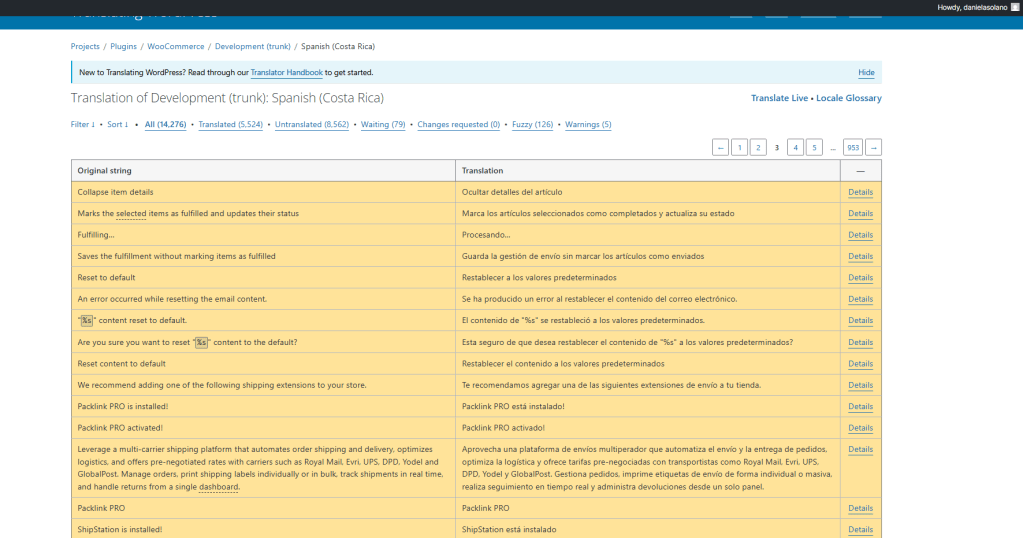Viewport: 1023px width, 538px height.
Task: Expand the Filter options
Action: 83,125
